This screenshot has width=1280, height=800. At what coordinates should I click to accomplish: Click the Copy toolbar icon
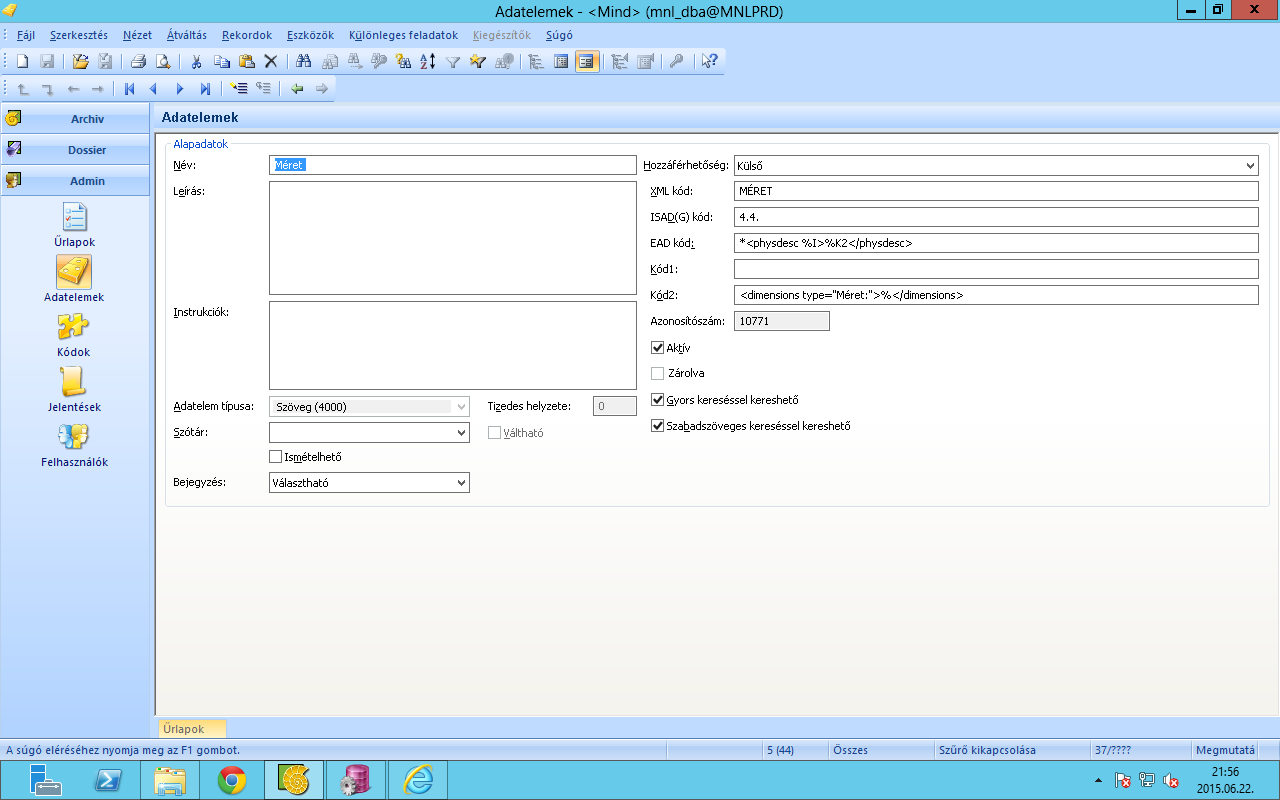click(221, 61)
